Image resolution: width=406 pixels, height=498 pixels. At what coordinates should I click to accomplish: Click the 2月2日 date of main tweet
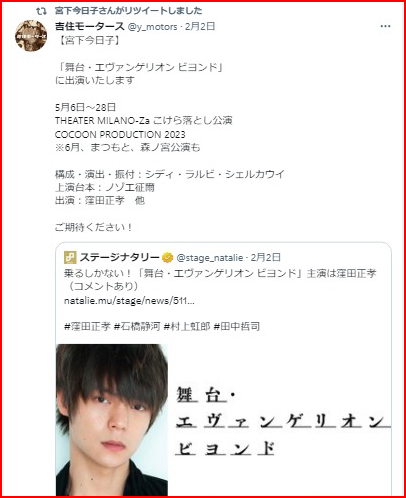pos(200,26)
